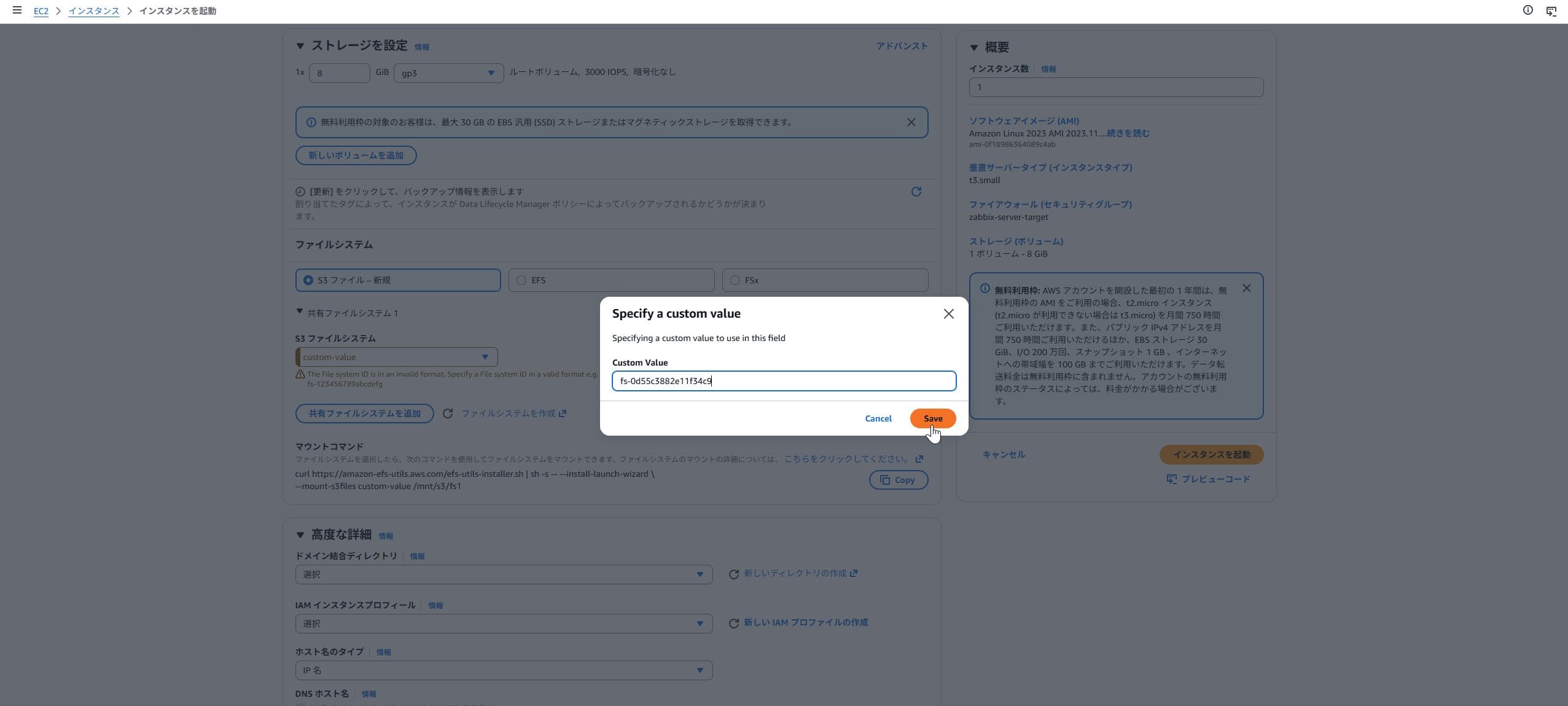This screenshot has height=706, width=1568.
Task: Click refresh icon beside shared file system button
Action: 448,414
